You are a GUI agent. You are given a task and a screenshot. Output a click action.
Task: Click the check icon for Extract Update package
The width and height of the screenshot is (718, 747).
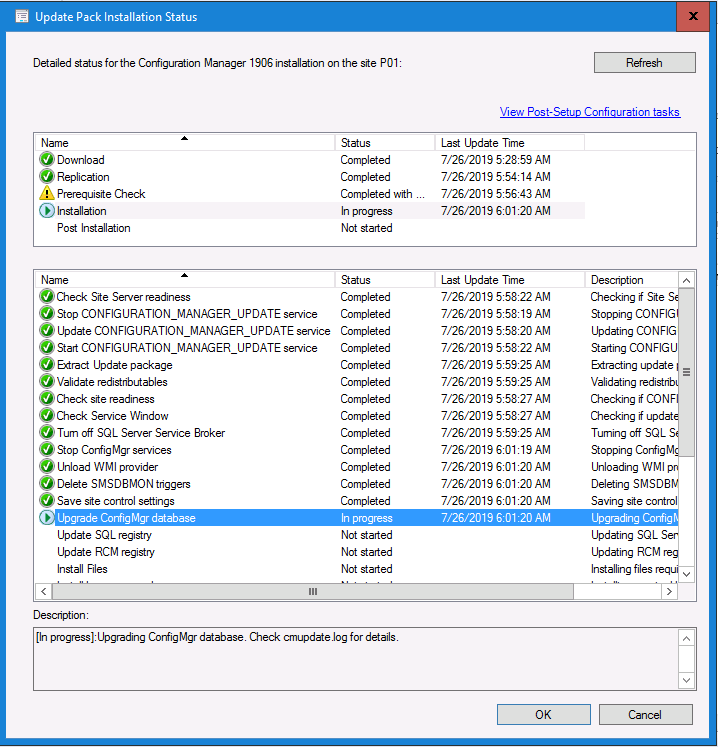pos(47,364)
